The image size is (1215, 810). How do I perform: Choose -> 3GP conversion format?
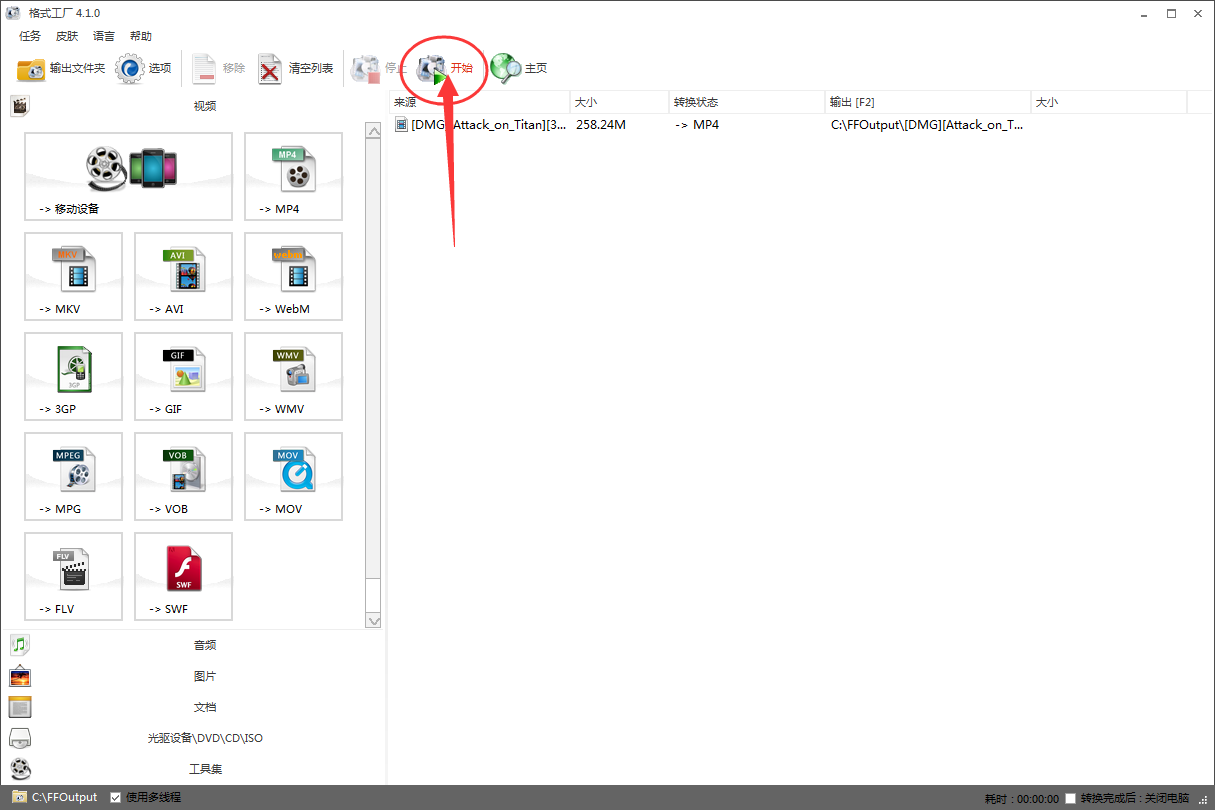pos(73,376)
